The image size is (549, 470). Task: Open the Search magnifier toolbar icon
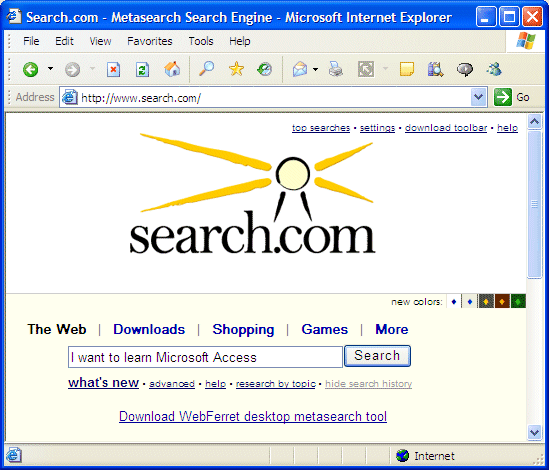coord(207,69)
